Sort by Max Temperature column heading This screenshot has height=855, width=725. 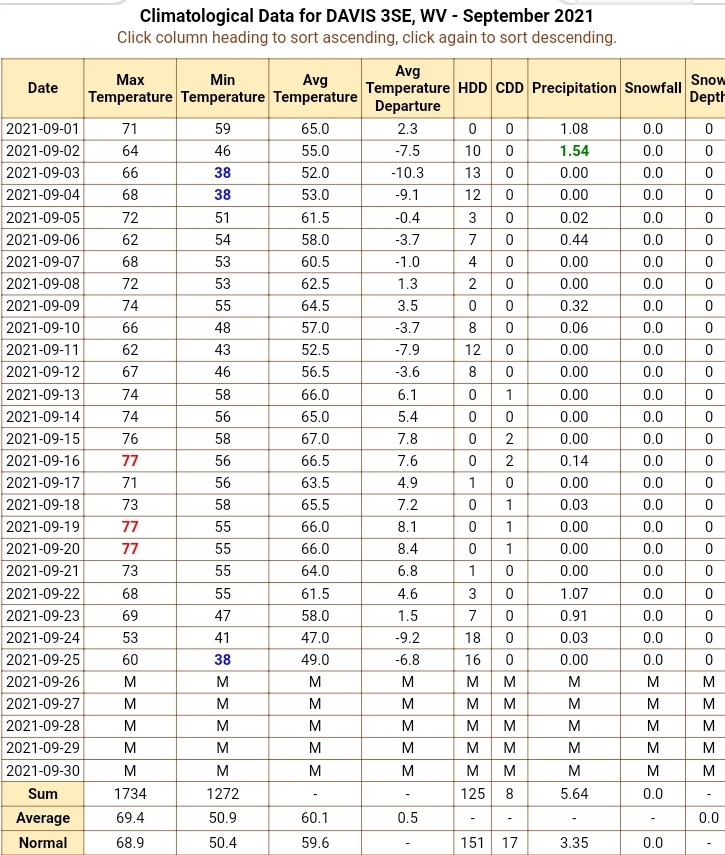click(x=130, y=88)
